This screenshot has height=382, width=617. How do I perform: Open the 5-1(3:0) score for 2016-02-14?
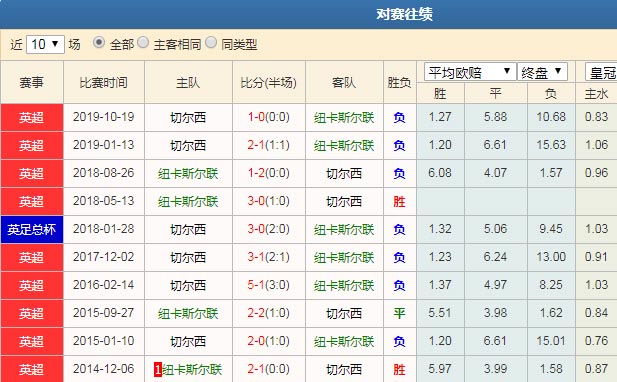pos(269,285)
